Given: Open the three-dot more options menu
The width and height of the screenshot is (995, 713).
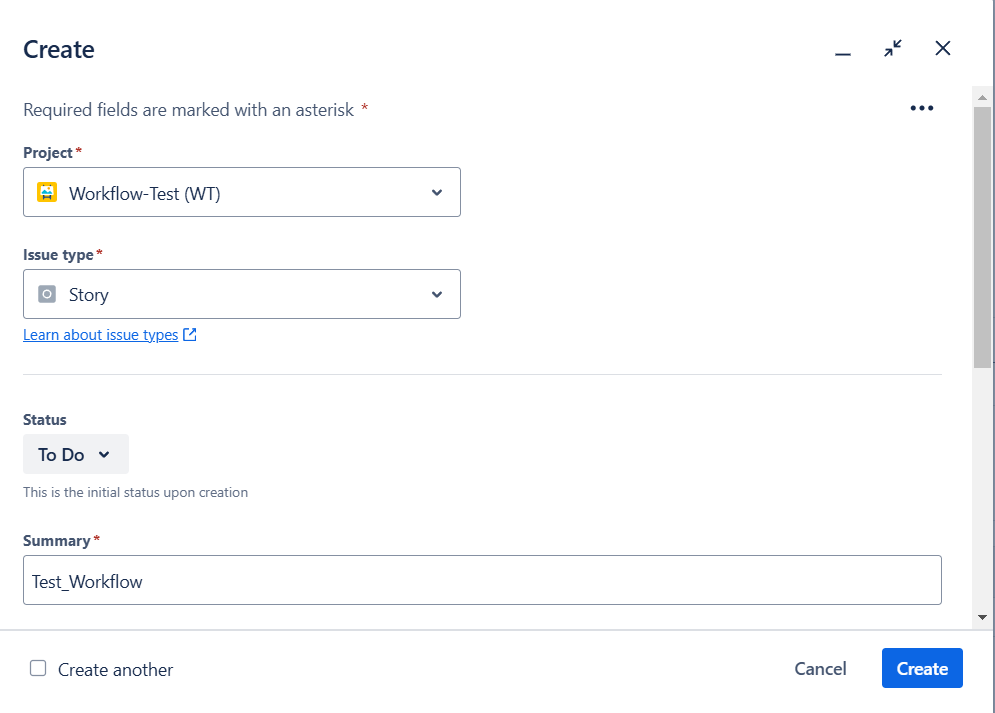Looking at the screenshot, I should (x=921, y=109).
